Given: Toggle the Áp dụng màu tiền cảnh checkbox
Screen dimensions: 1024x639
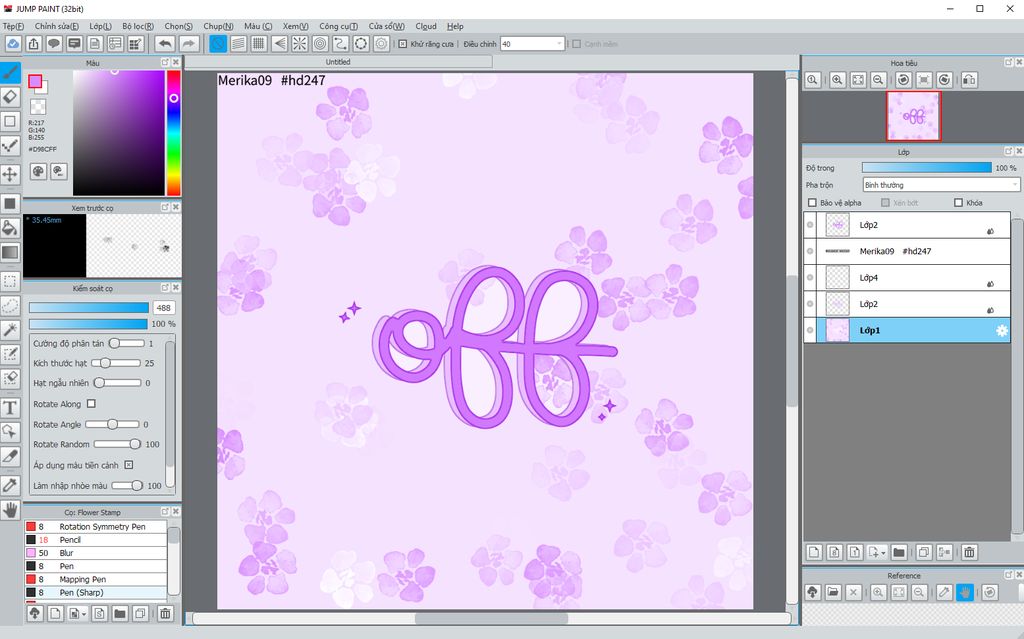Looking at the screenshot, I should [x=129, y=465].
